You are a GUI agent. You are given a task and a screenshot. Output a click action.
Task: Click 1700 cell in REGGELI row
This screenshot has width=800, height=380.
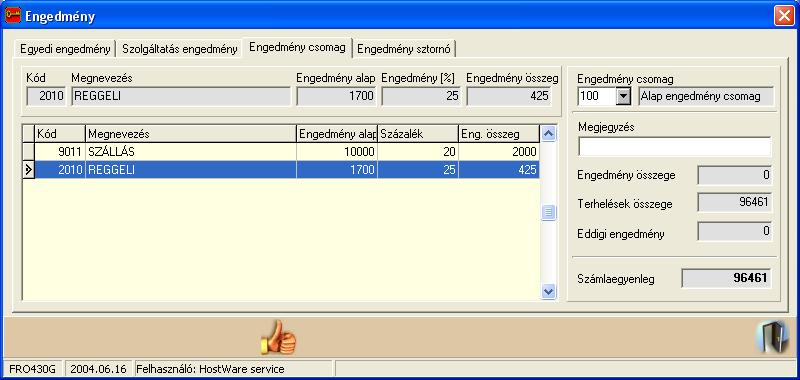click(337, 169)
